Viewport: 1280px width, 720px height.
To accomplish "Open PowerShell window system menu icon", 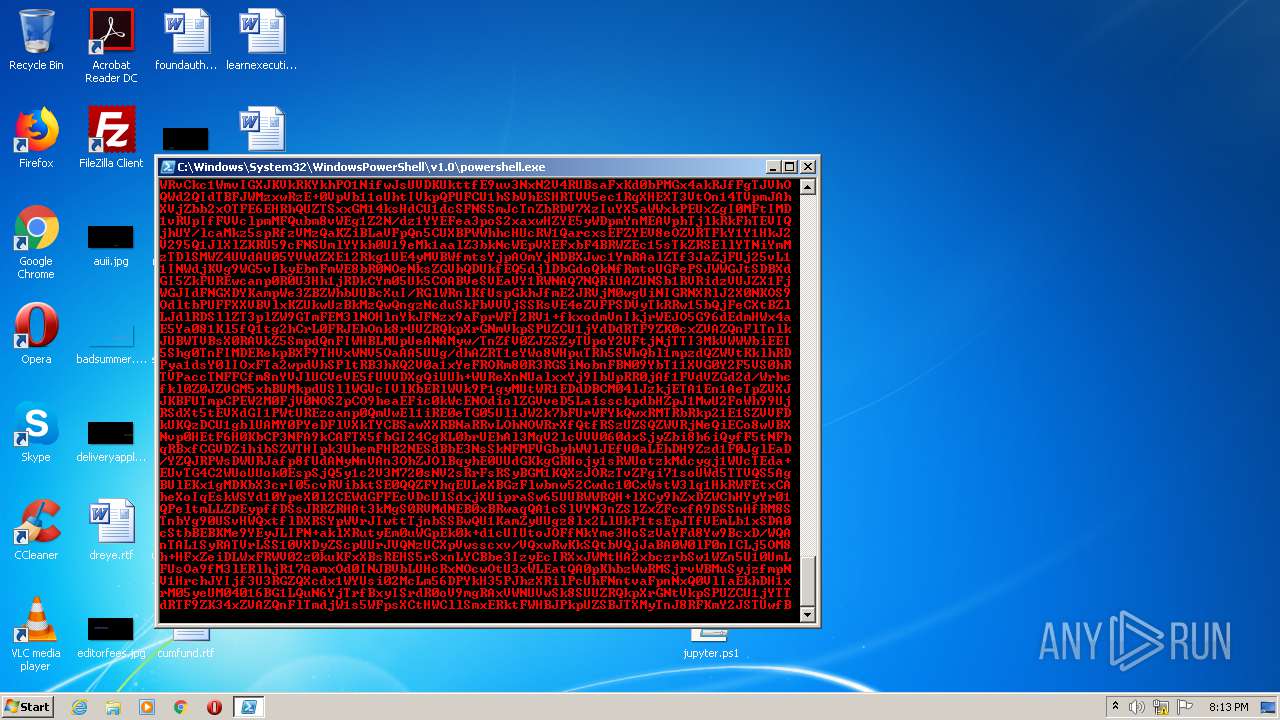I will pyautogui.click(x=168, y=167).
